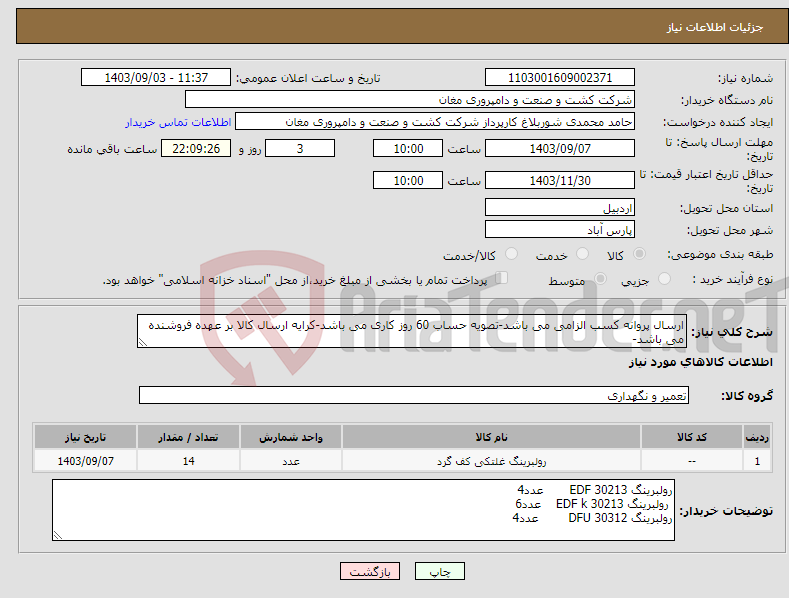Click the page title جزئیات اطلاعات نیاز
The width and height of the screenshot is (789, 598).
pyautogui.click(x=715, y=27)
